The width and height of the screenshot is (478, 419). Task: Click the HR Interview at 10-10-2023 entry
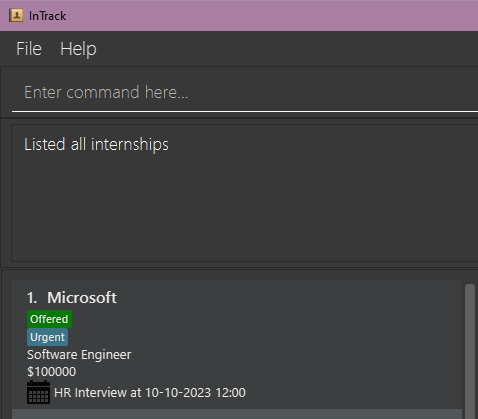[150, 393]
